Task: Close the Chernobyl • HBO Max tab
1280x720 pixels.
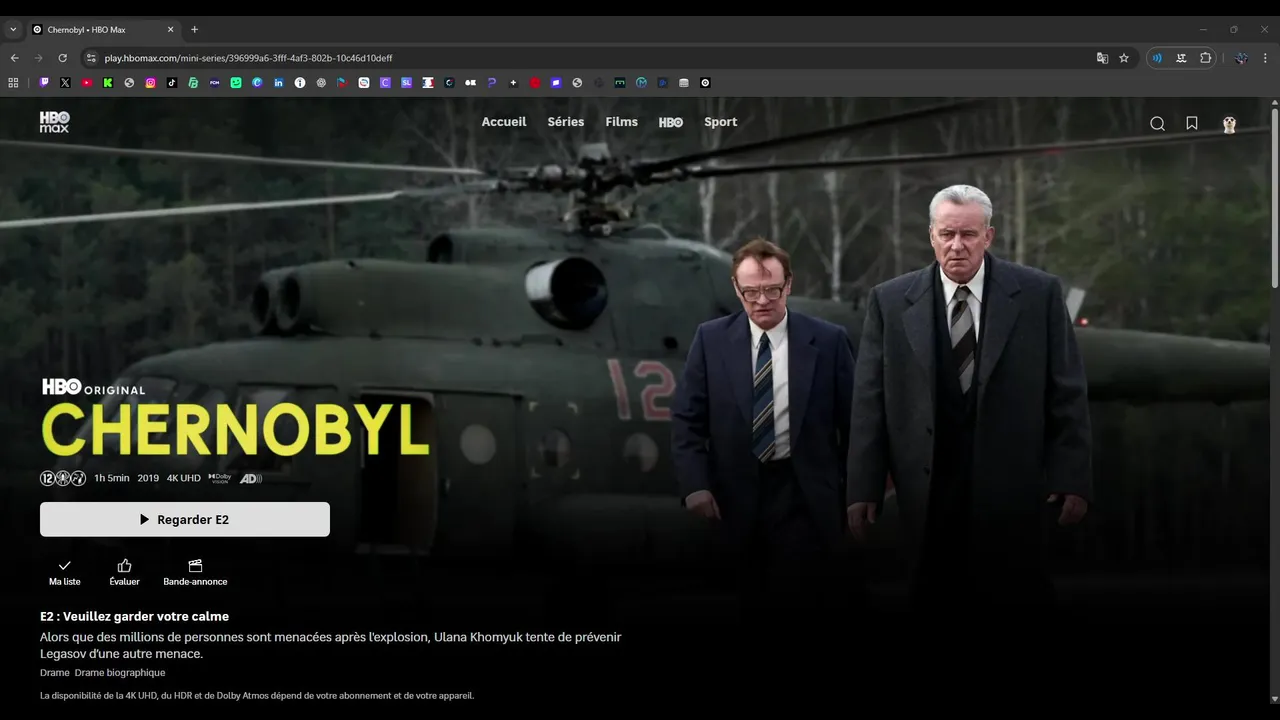Action: coord(171,30)
